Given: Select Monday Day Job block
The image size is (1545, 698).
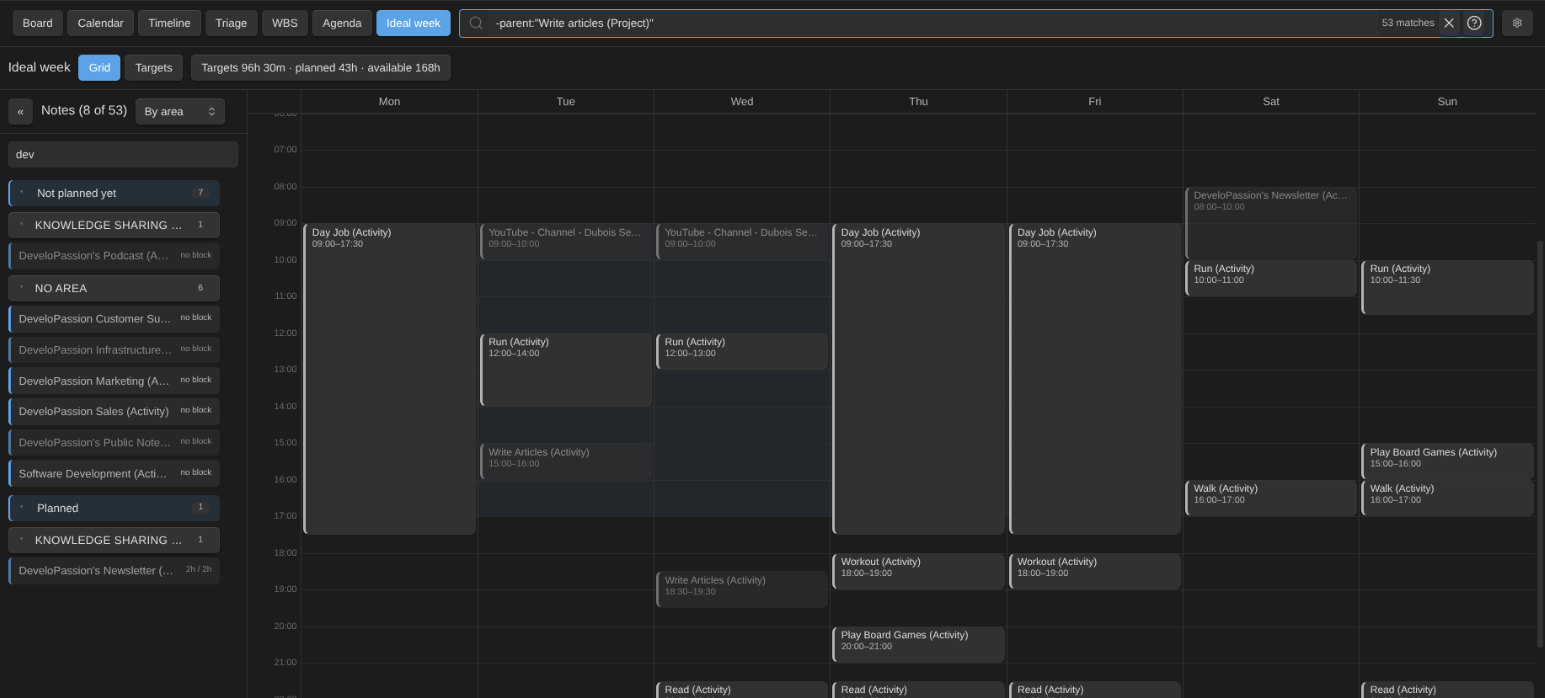Looking at the screenshot, I should 389,379.
